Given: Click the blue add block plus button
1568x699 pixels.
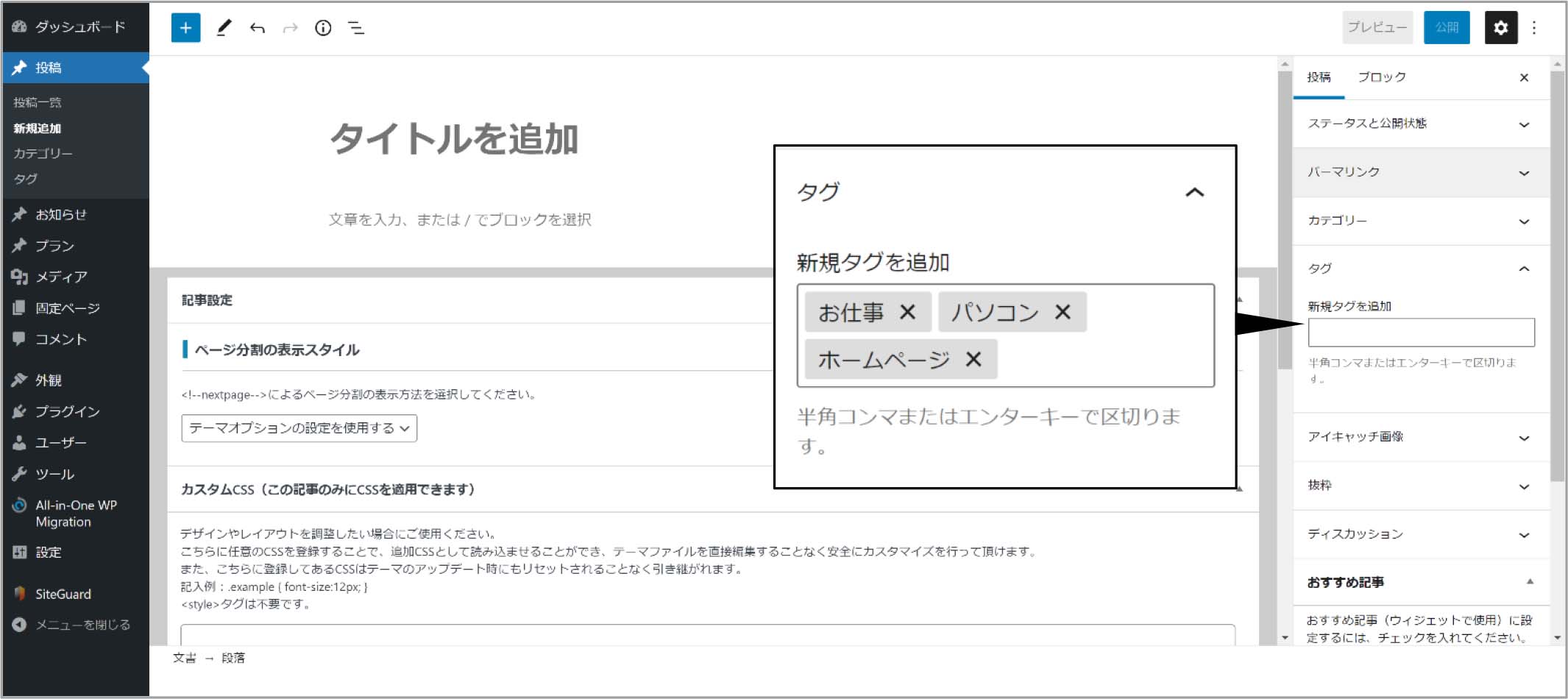Looking at the screenshot, I should [185, 28].
